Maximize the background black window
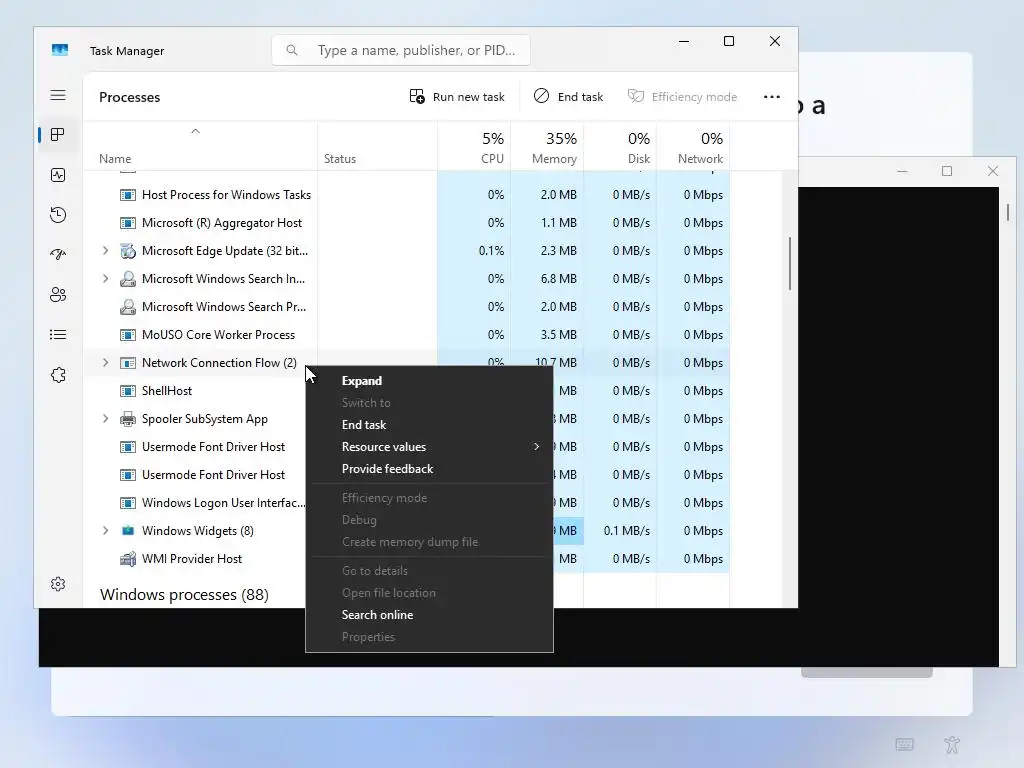Viewport: 1024px width, 768px height. [947, 171]
